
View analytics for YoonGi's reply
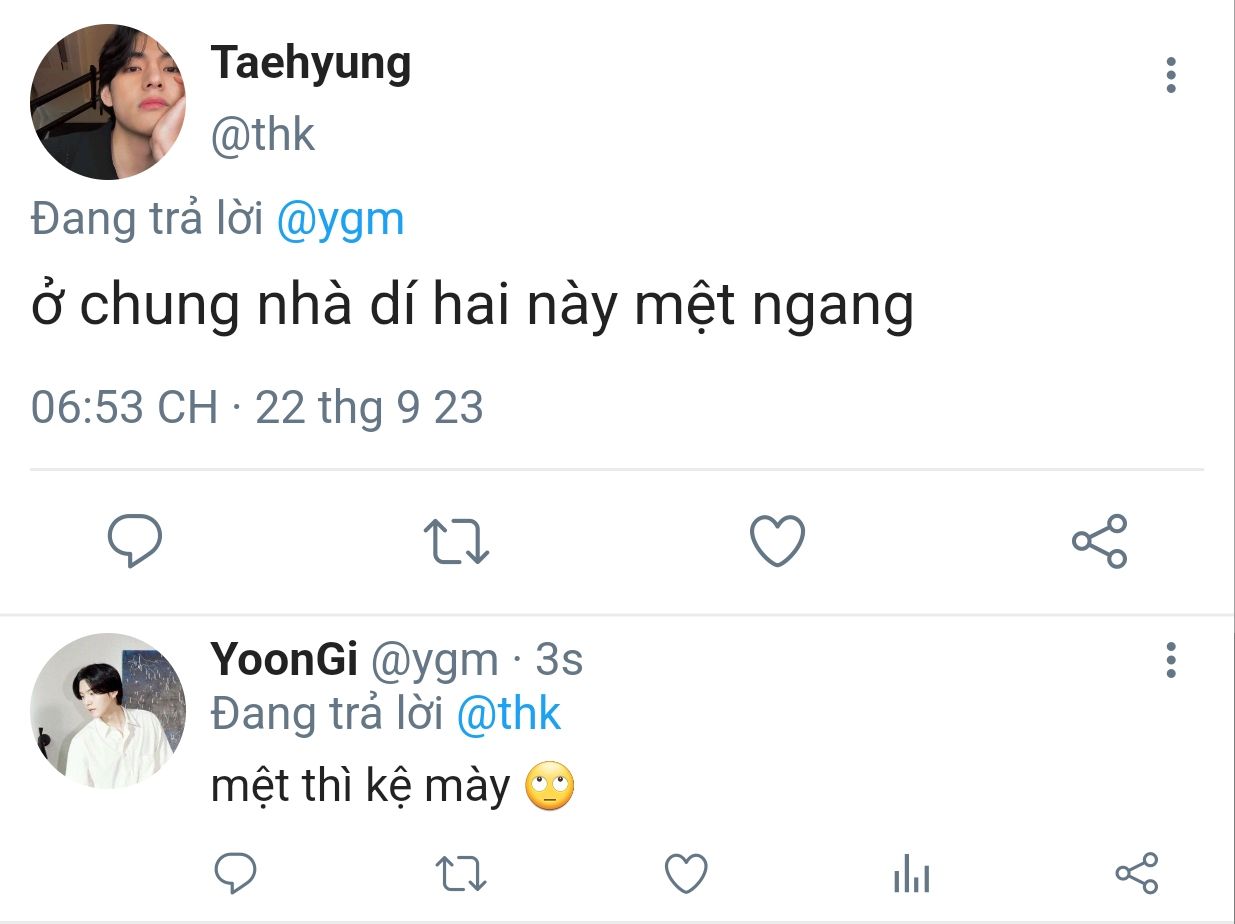(911, 874)
